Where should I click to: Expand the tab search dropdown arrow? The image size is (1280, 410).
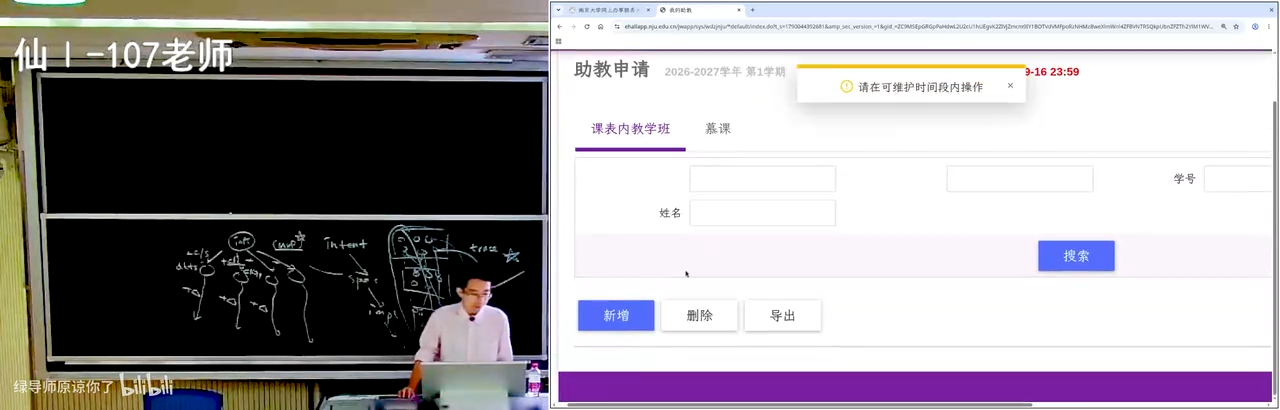point(559,10)
